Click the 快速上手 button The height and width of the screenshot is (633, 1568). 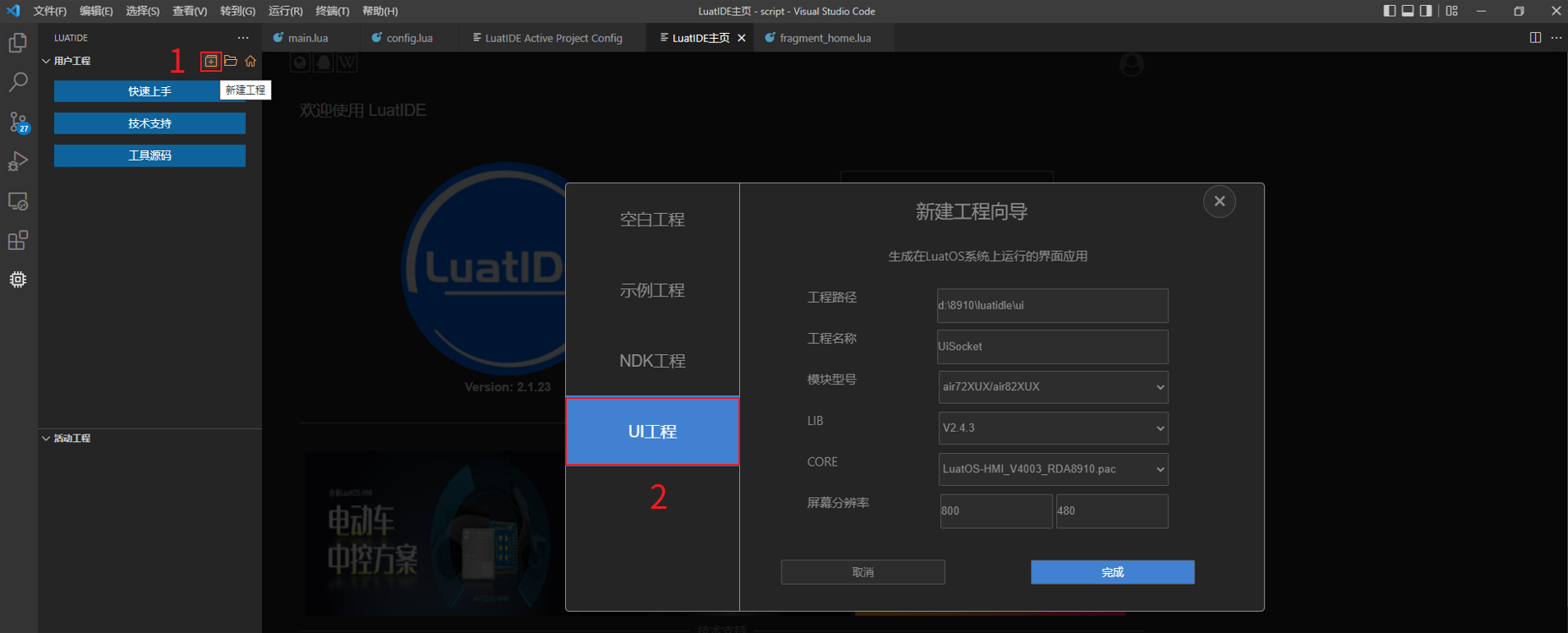pos(150,91)
